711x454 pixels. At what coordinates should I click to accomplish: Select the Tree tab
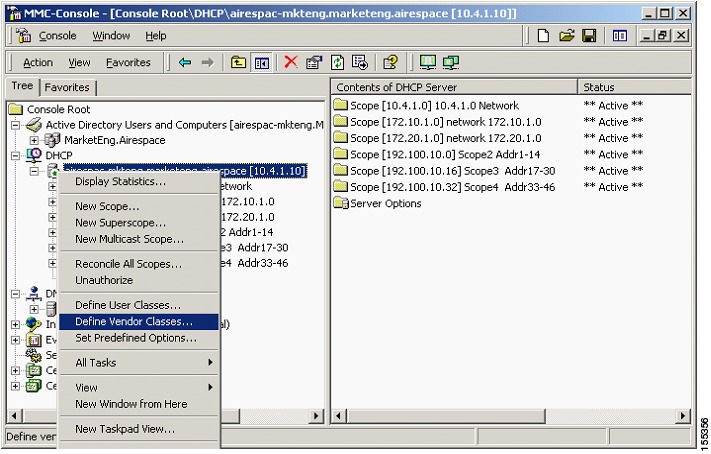[x=22, y=86]
